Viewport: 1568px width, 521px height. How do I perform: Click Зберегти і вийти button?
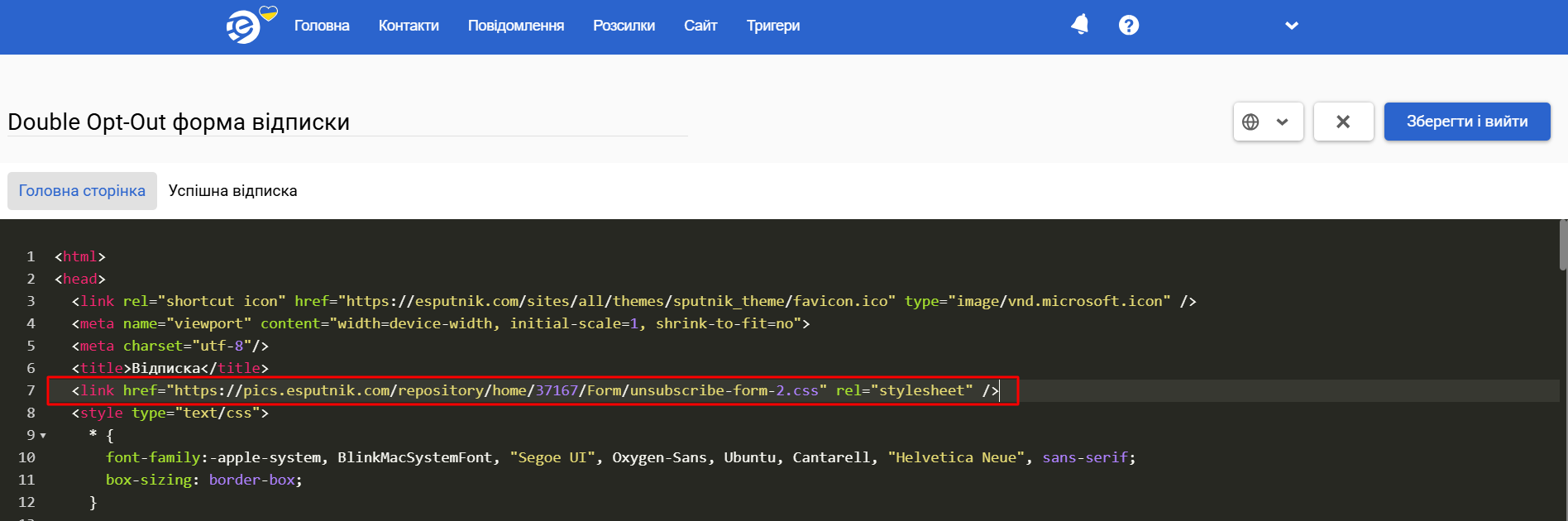1467,122
